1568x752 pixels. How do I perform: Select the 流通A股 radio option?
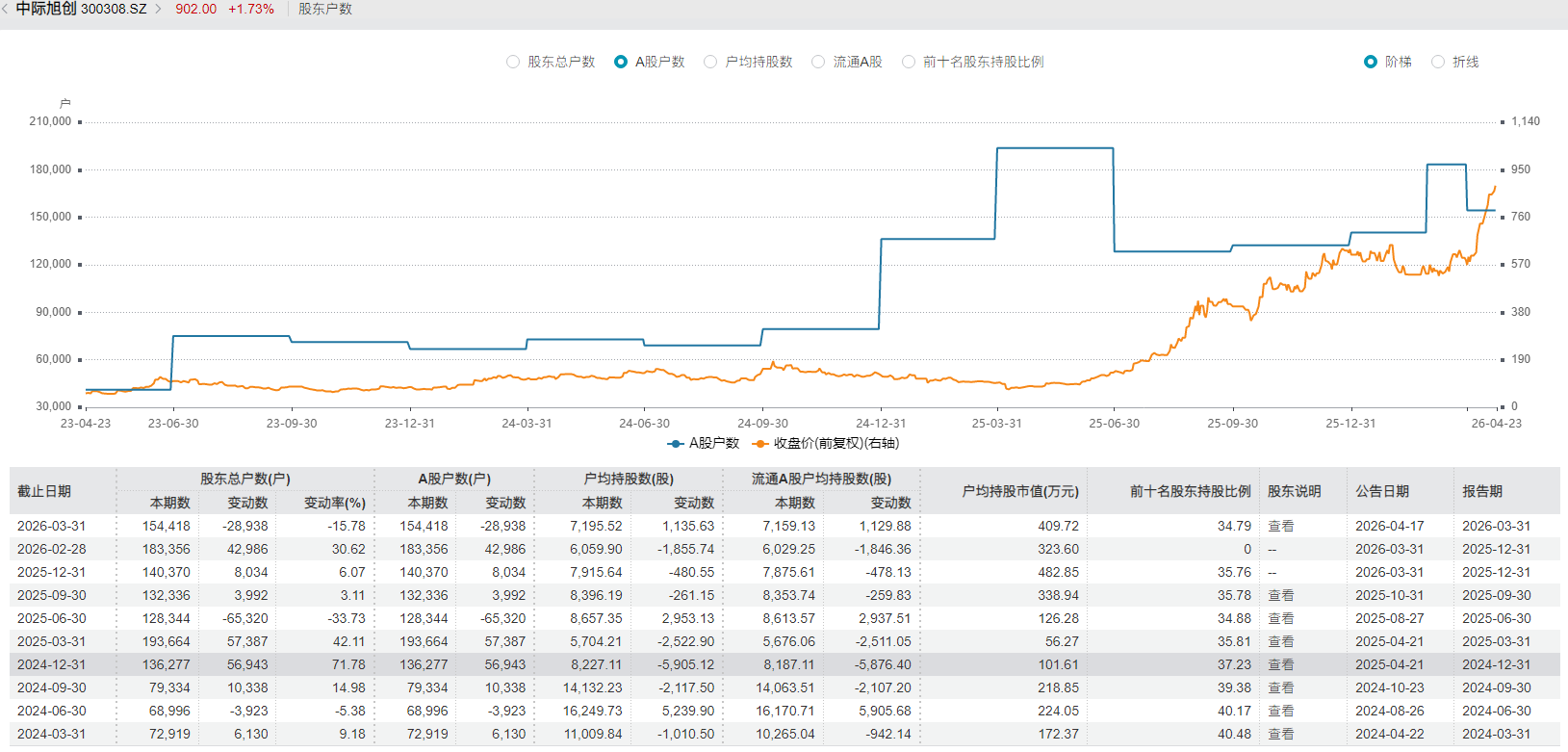[x=818, y=62]
